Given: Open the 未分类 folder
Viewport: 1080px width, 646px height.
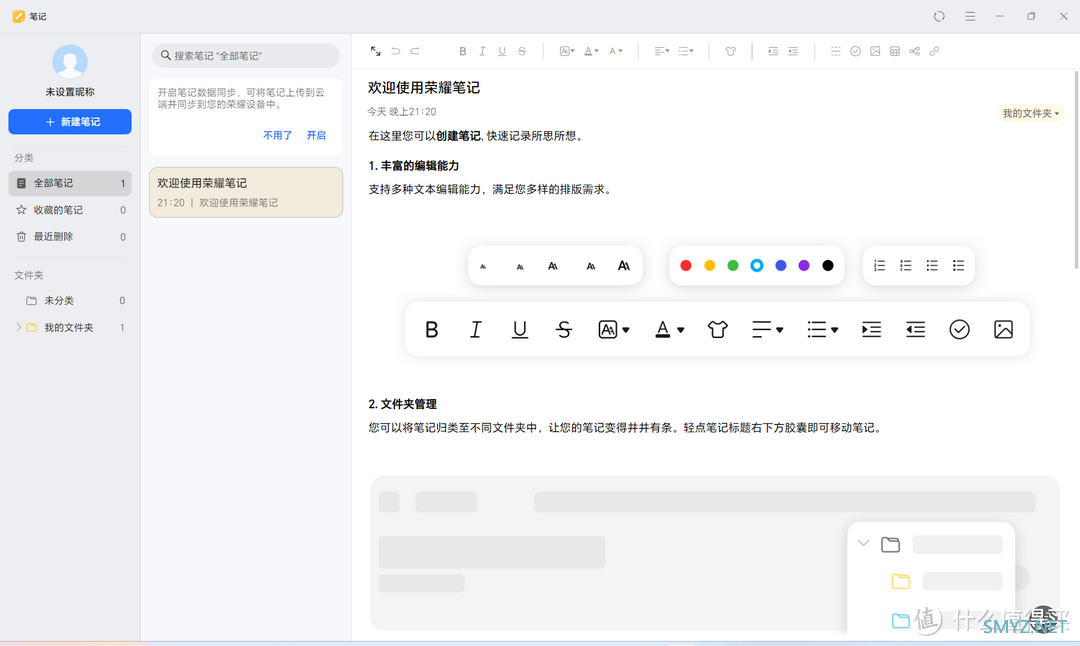Looking at the screenshot, I should (x=70, y=301).
